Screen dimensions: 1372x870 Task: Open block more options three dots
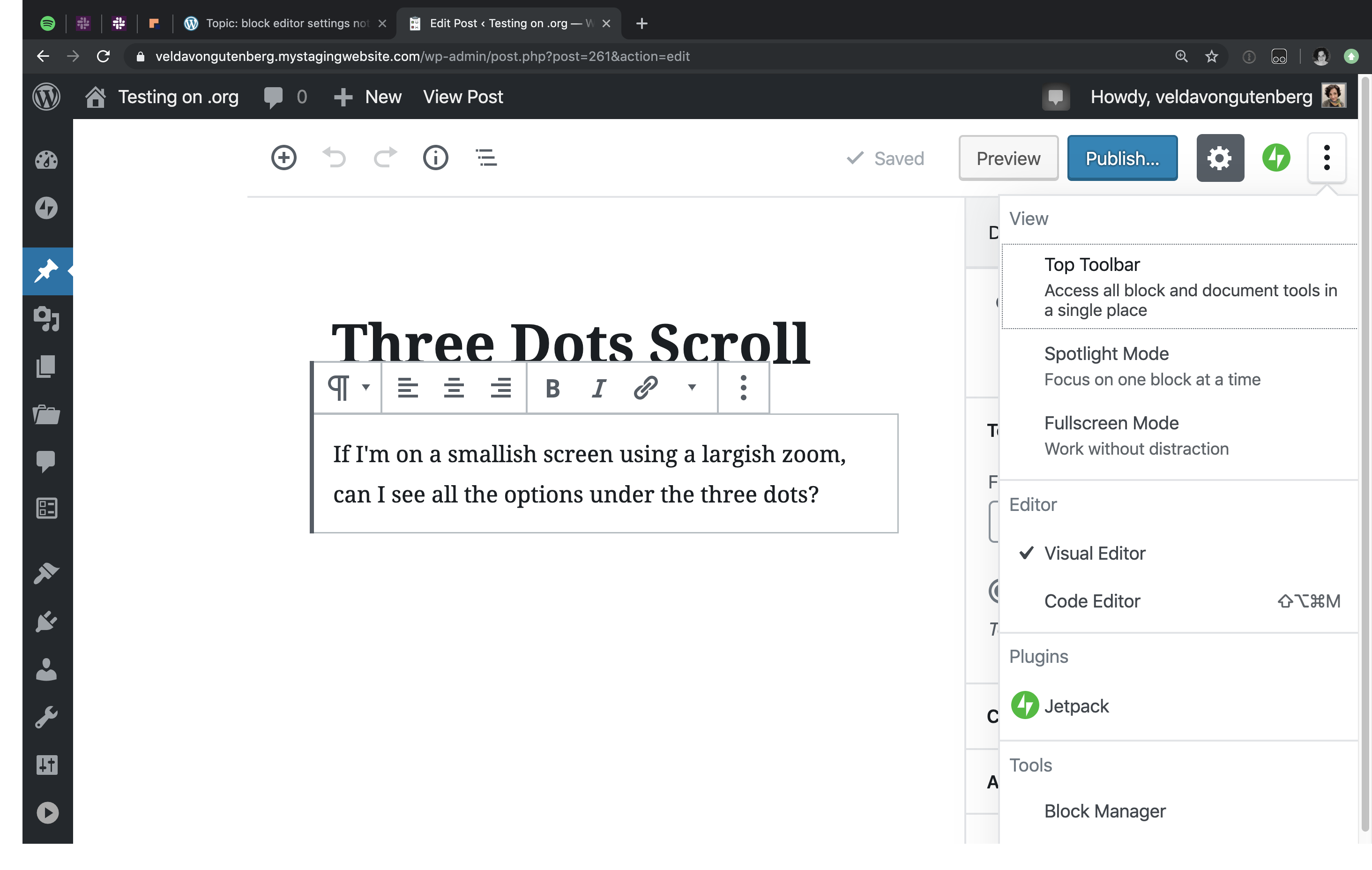[x=743, y=388]
